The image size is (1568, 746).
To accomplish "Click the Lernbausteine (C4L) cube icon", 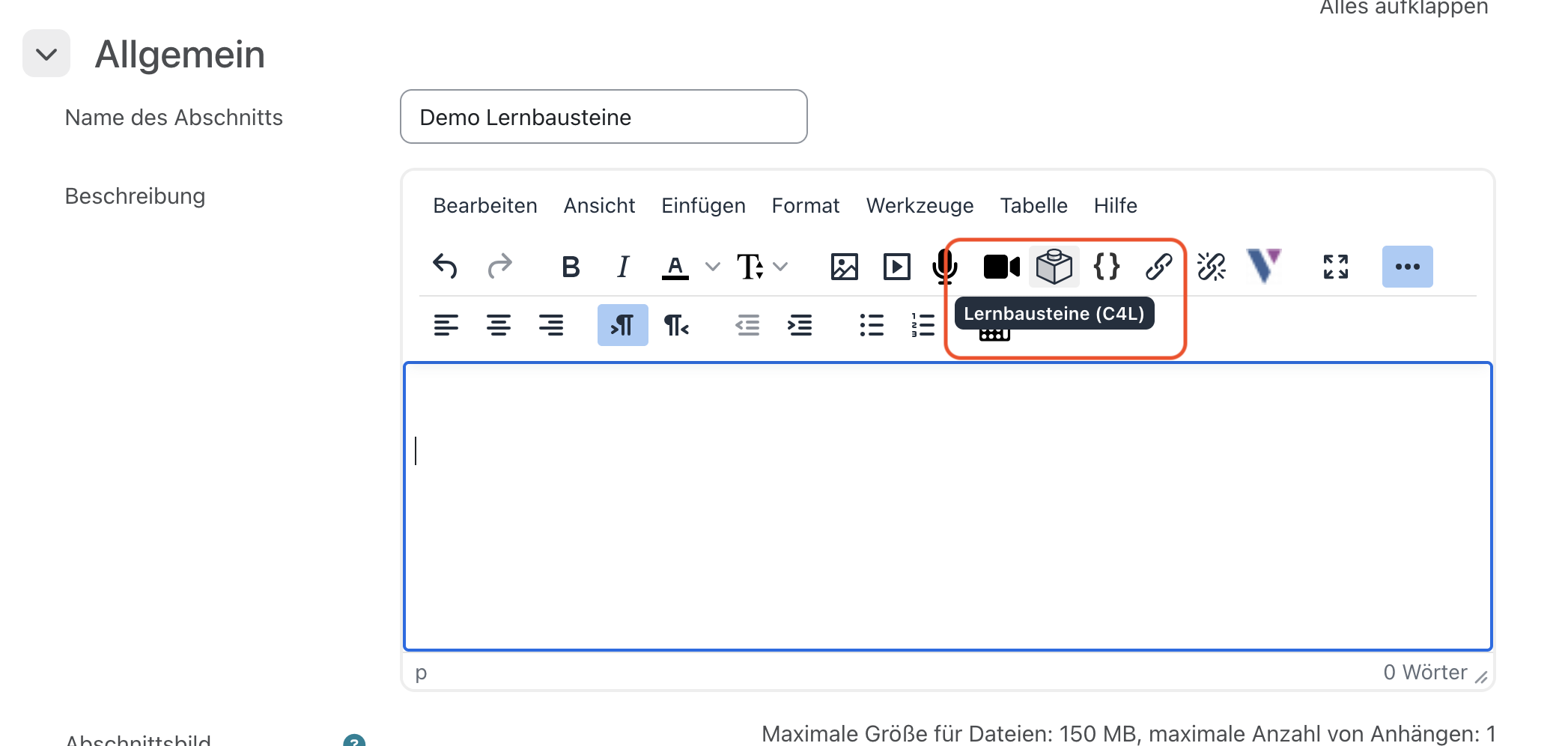I will (1054, 267).
